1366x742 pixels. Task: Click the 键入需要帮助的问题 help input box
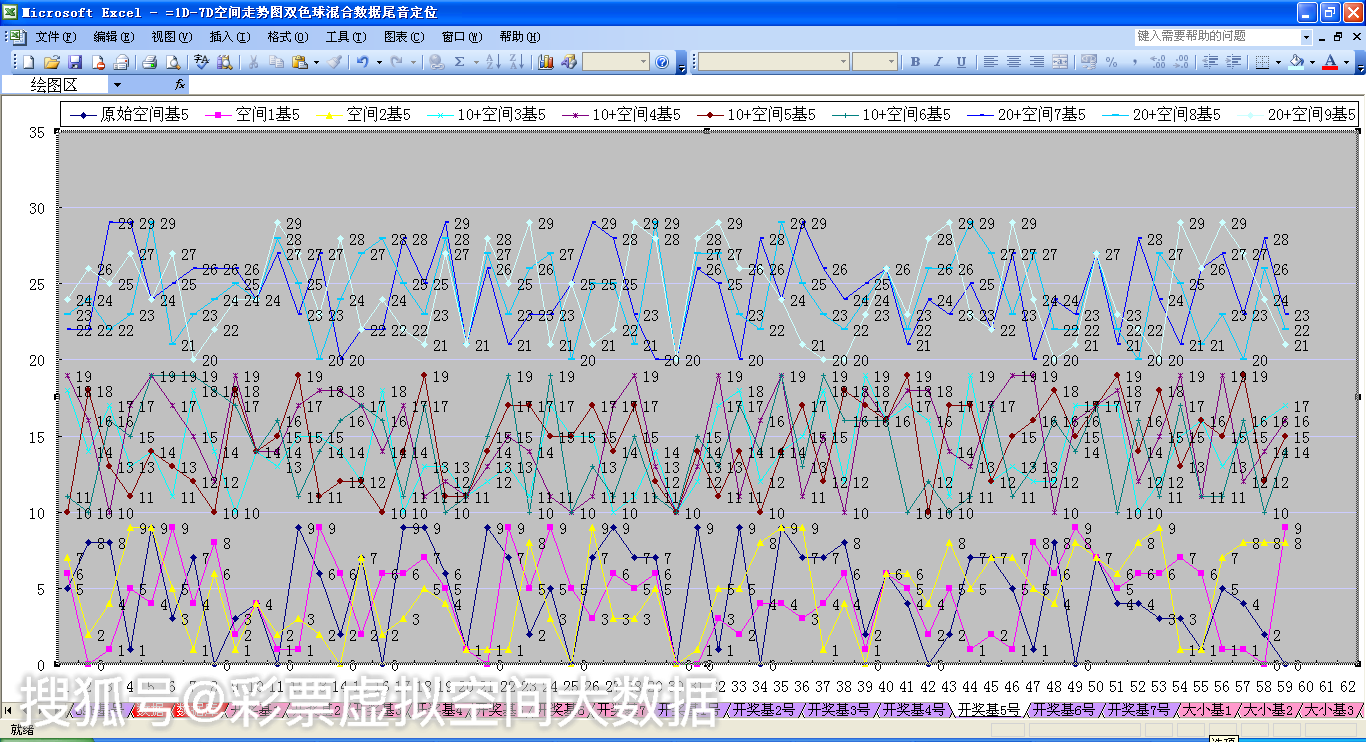tap(1217, 37)
